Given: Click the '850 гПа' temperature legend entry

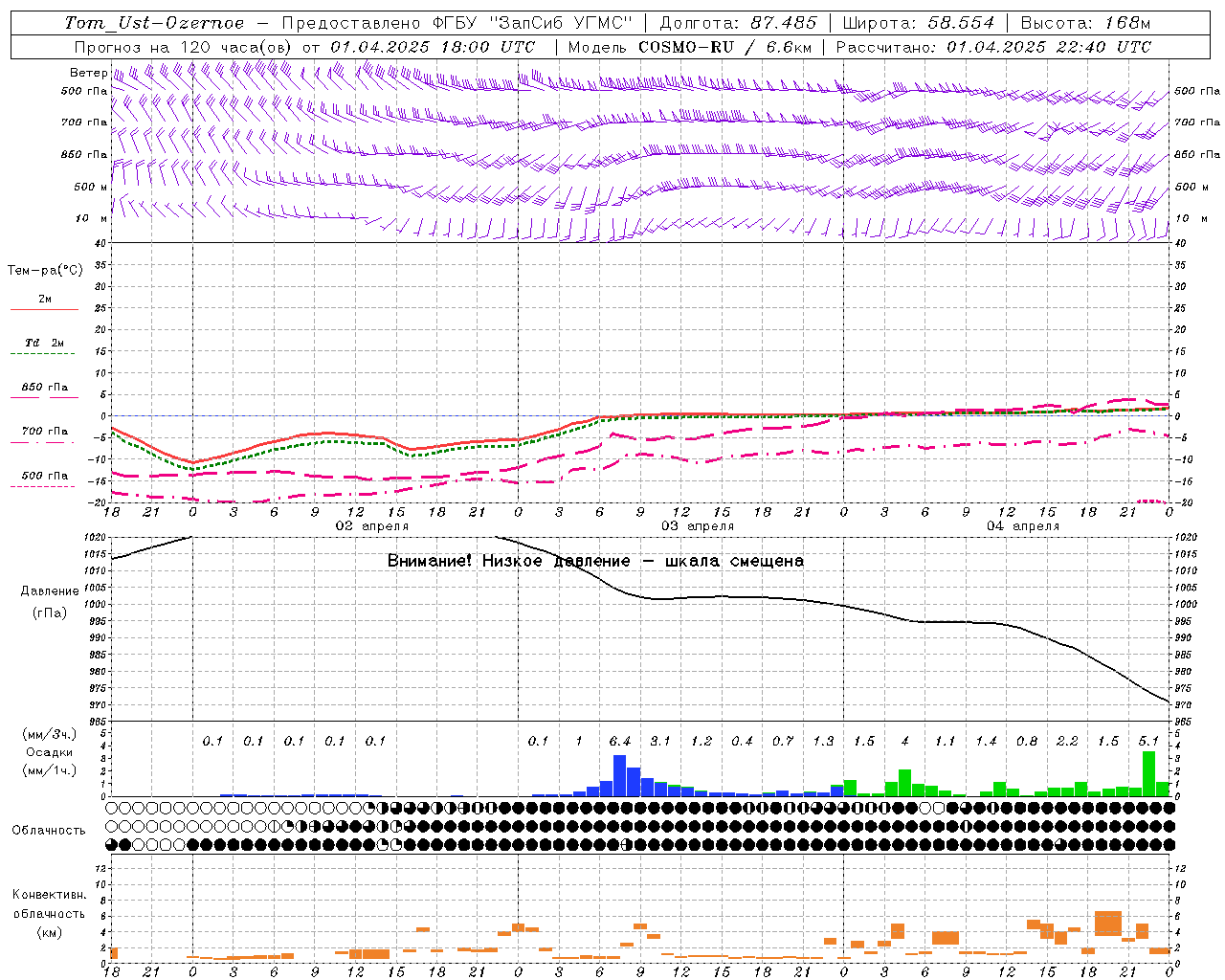Looking at the screenshot, I should (x=45, y=388).
